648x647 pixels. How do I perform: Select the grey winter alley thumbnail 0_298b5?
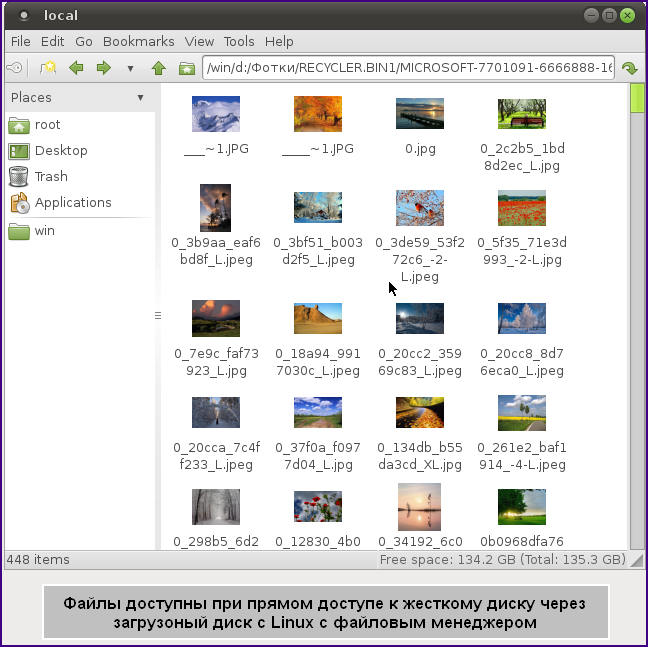tap(216, 507)
